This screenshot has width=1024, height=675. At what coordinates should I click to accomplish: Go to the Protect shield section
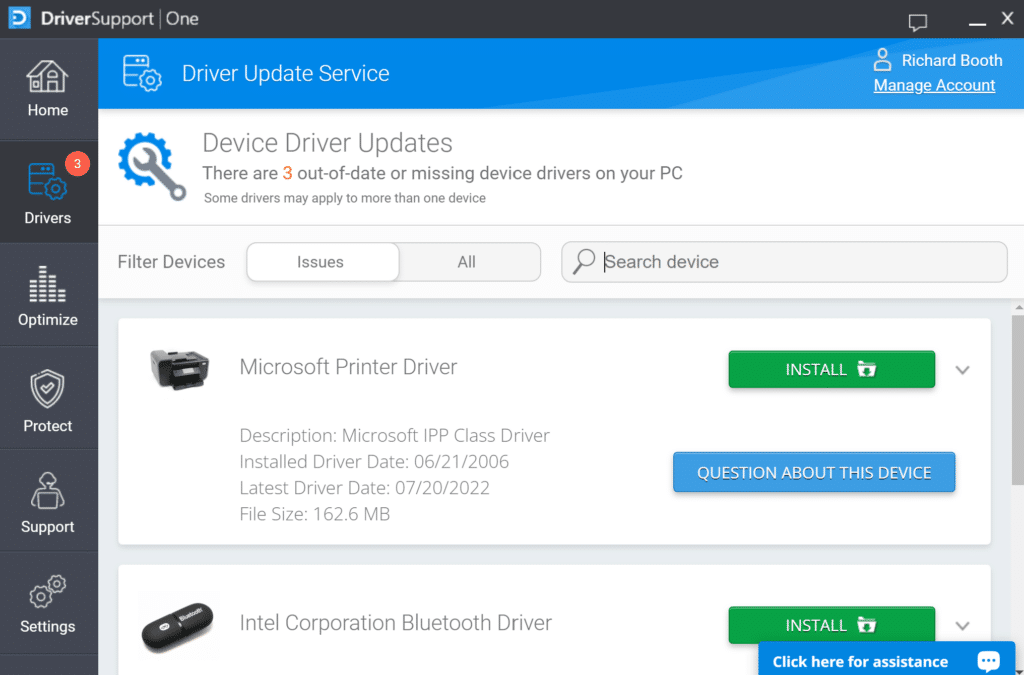[x=48, y=398]
